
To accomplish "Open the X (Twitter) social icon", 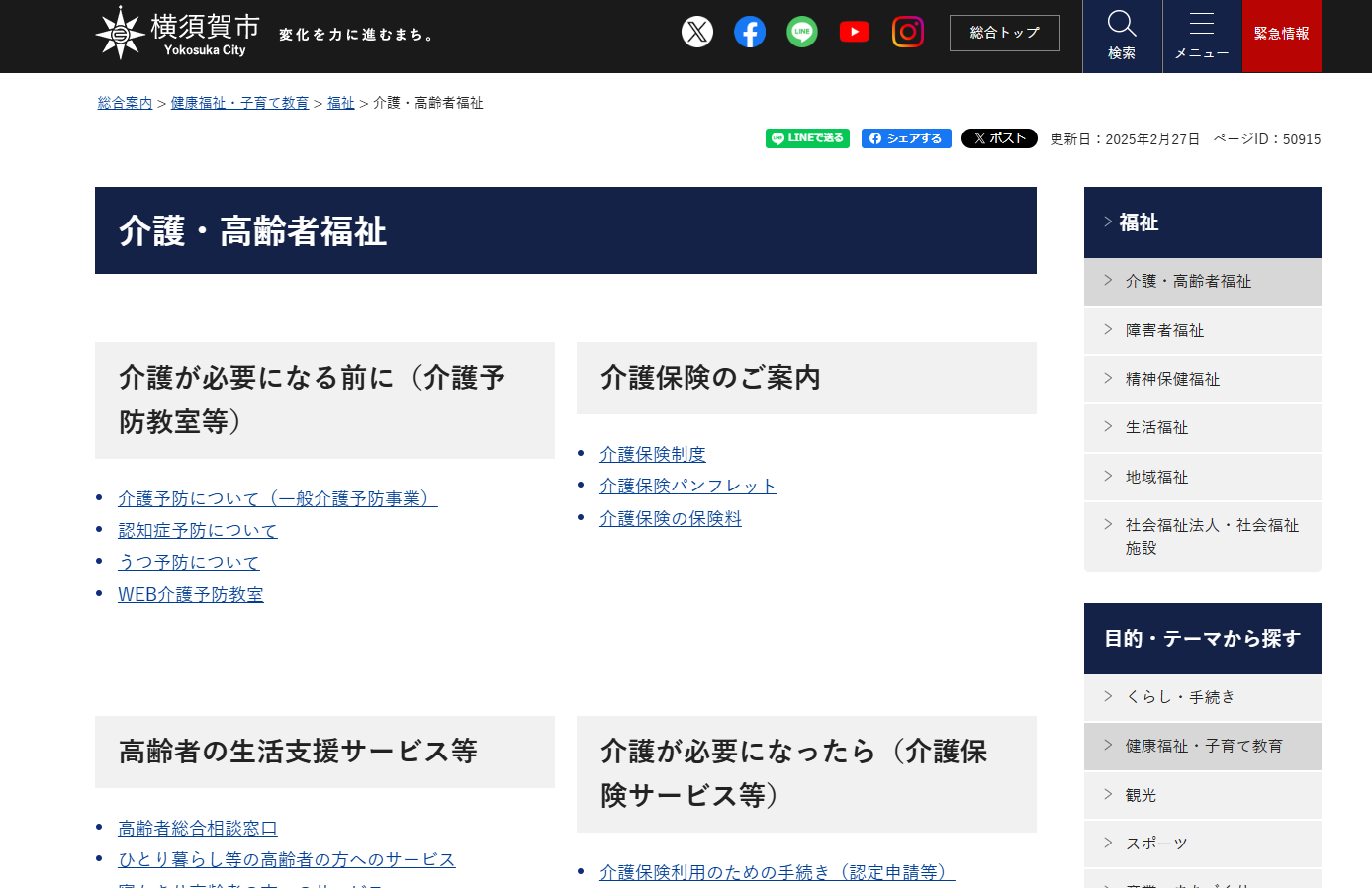I will 697,33.
